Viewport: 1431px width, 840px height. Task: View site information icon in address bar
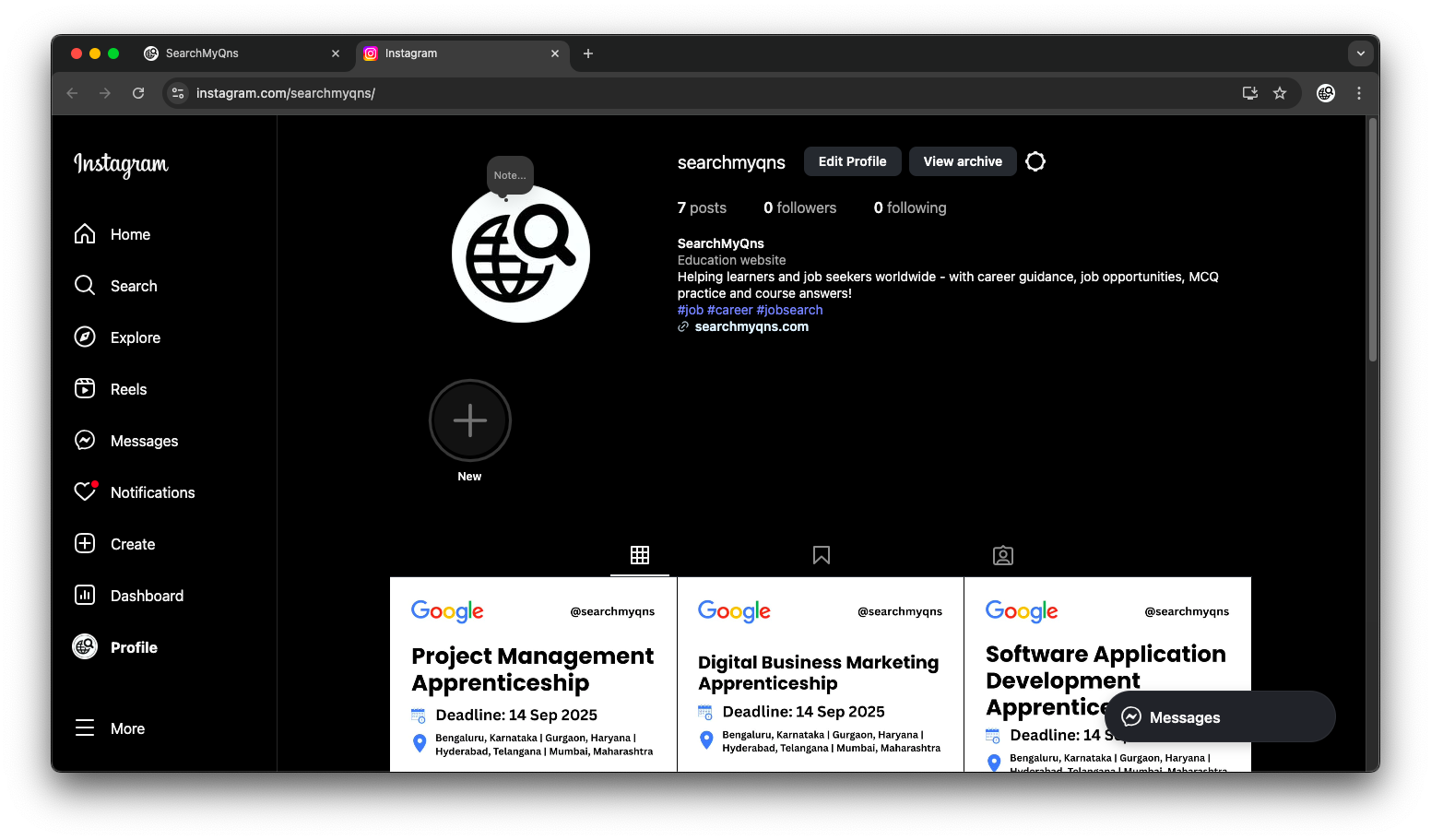pyautogui.click(x=179, y=93)
